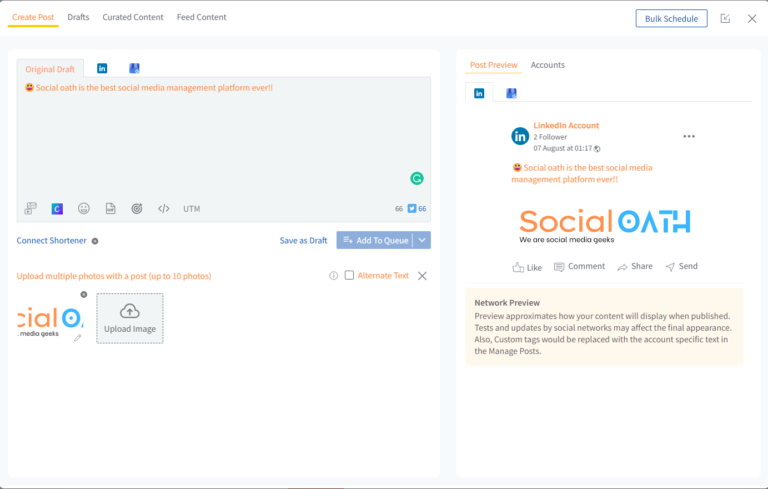
Task: Select the uploaded Social Oath thumbnail
Action: pos(50,320)
